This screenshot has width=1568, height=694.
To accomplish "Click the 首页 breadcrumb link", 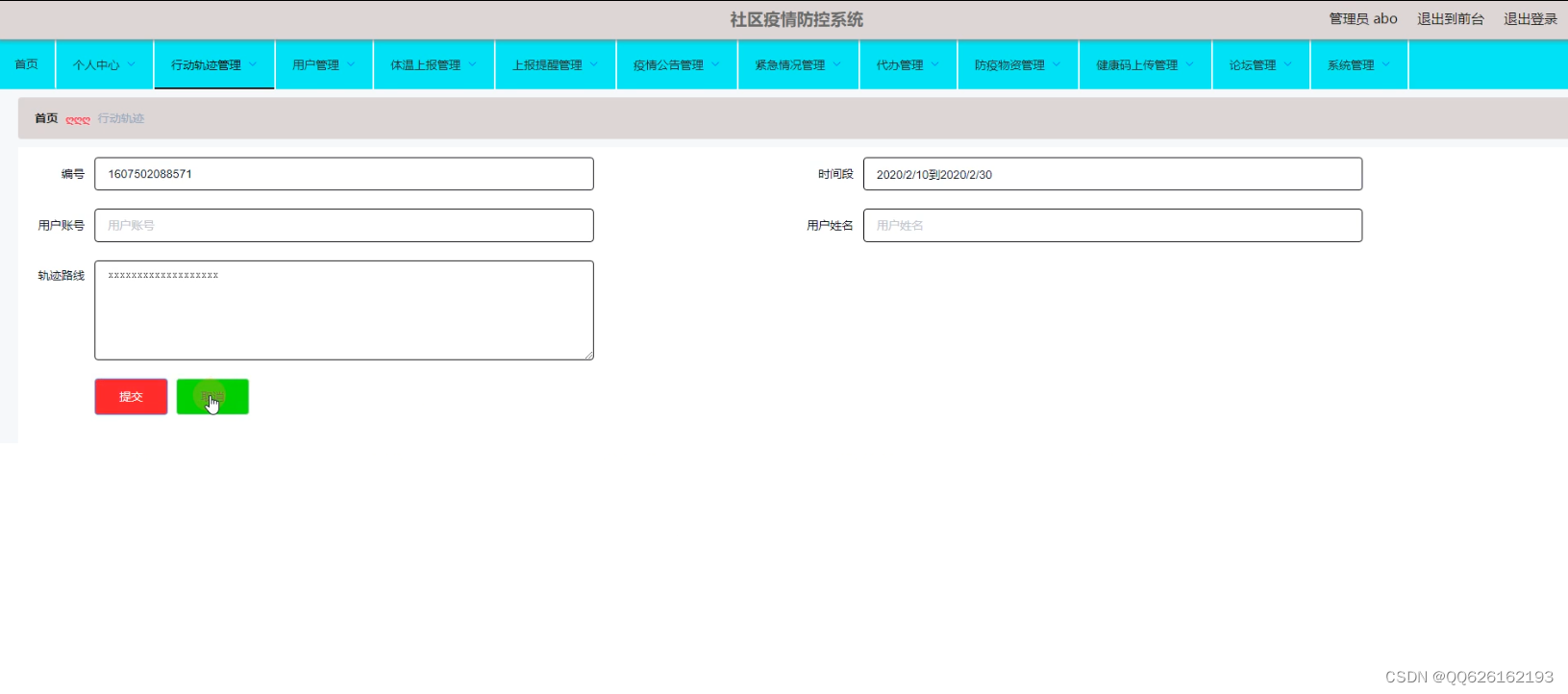I will (x=46, y=118).
